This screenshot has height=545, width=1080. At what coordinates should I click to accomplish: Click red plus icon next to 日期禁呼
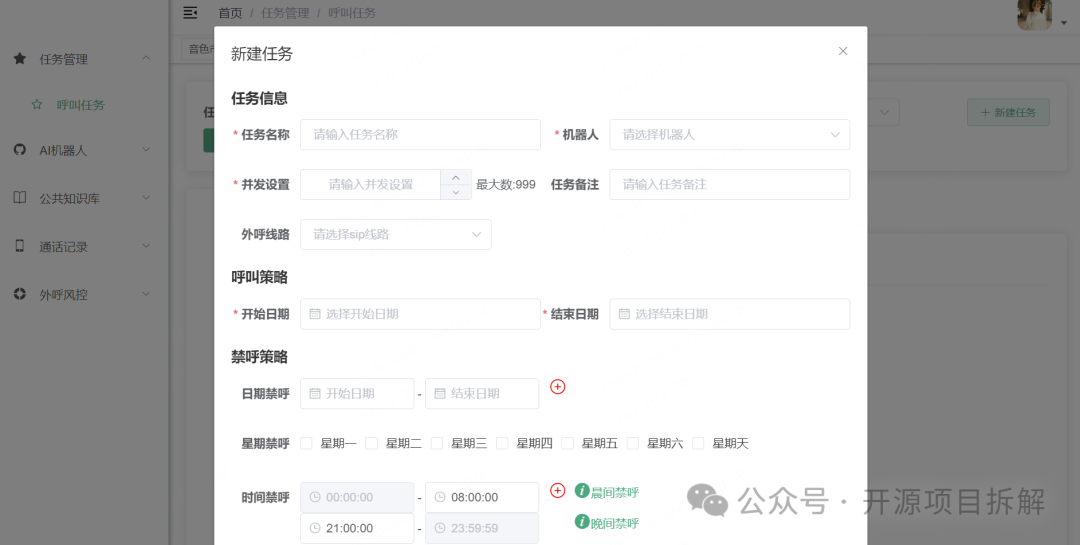(x=558, y=387)
